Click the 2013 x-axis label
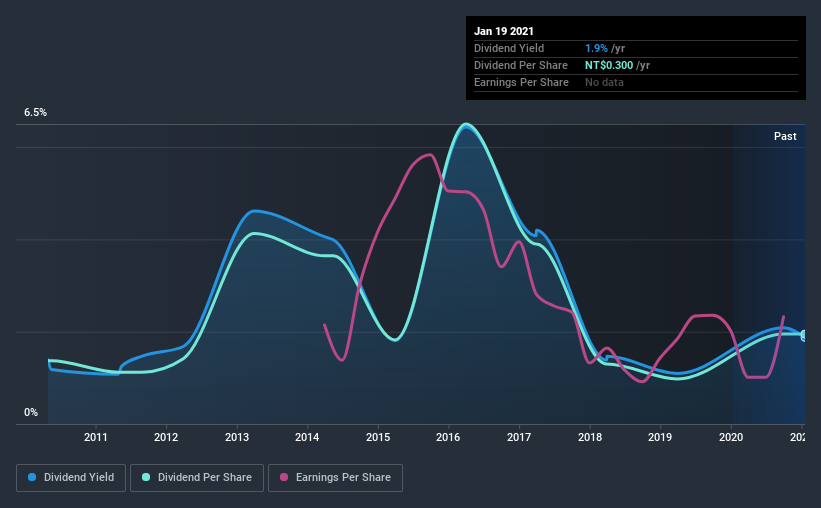Image resolution: width=821 pixels, height=508 pixels. tap(237, 437)
